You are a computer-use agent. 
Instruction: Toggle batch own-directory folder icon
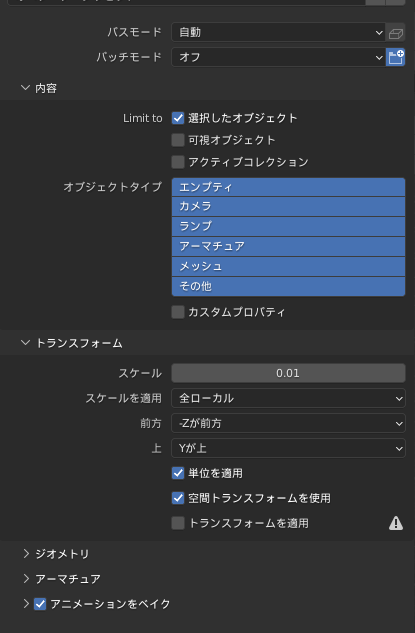396,57
